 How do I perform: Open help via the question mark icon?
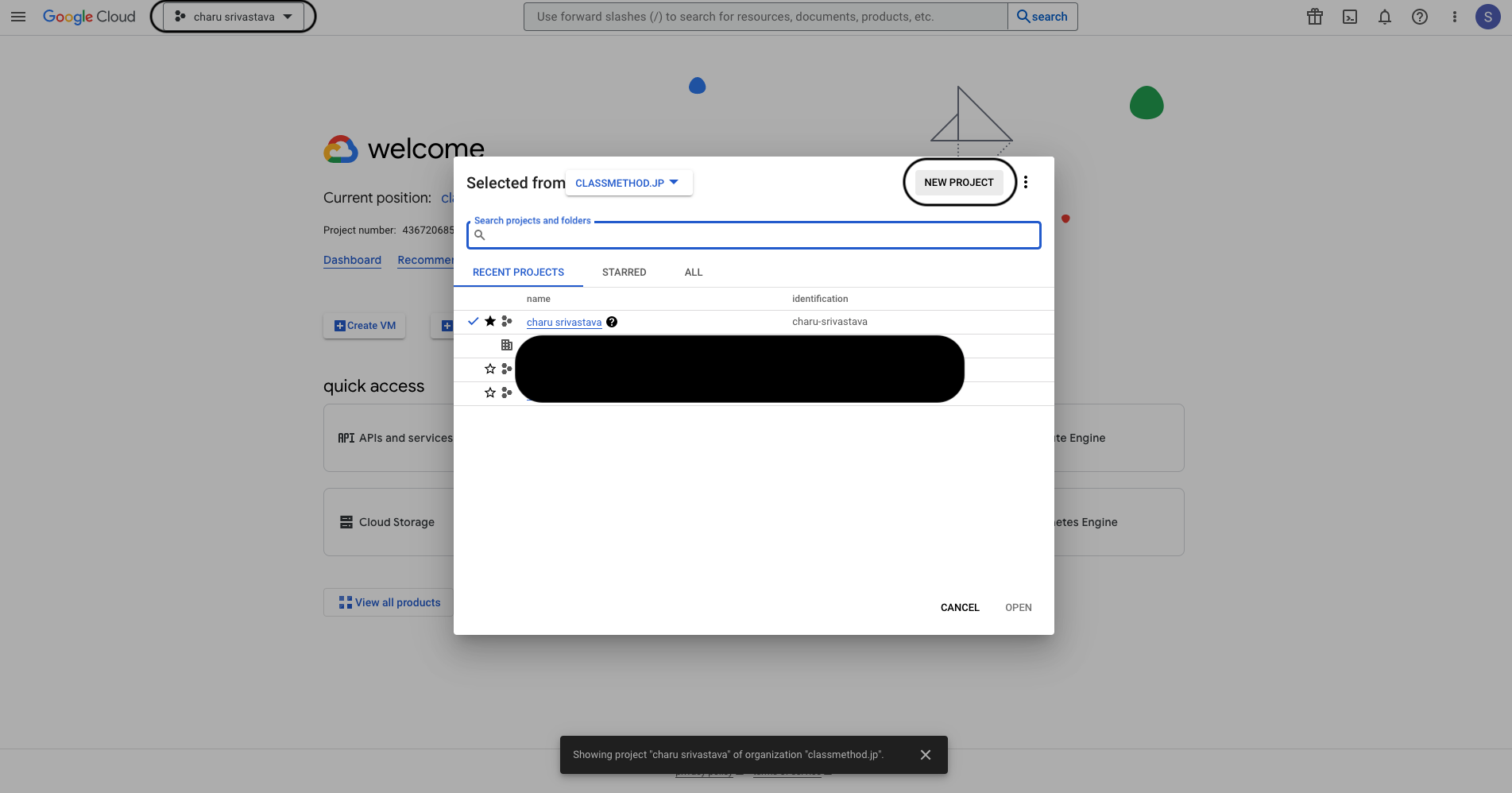click(x=1419, y=17)
